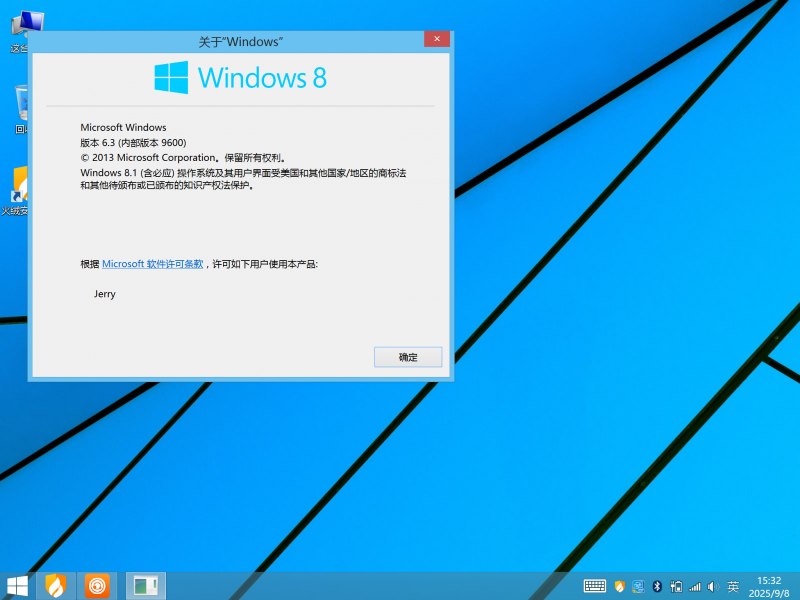The width and height of the screenshot is (800, 600).
Task: Click the Bluetooth tray icon
Action: click(x=657, y=586)
